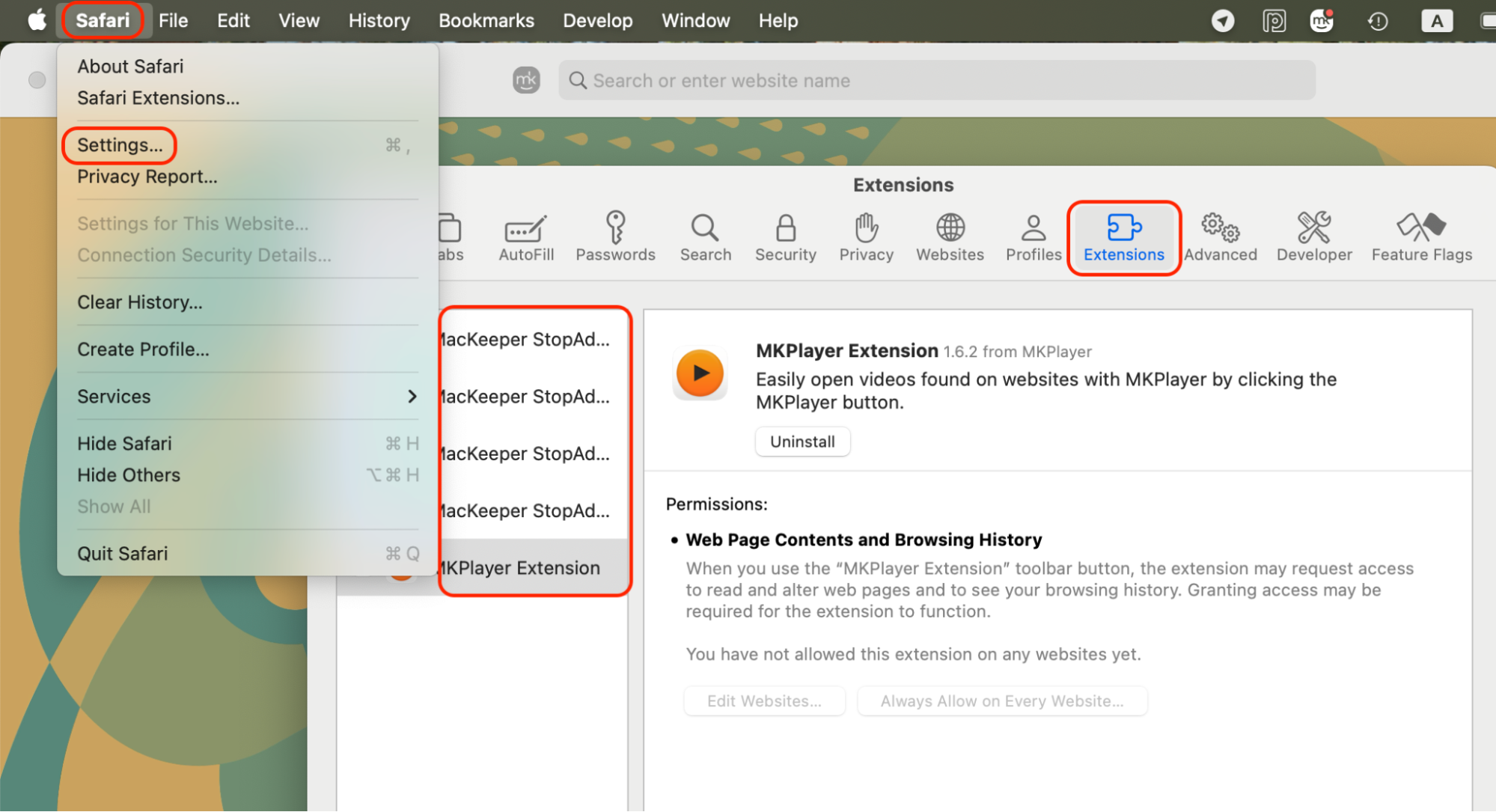Open the Feature Flags pane
This screenshot has width=1496, height=812.
click(x=1420, y=236)
